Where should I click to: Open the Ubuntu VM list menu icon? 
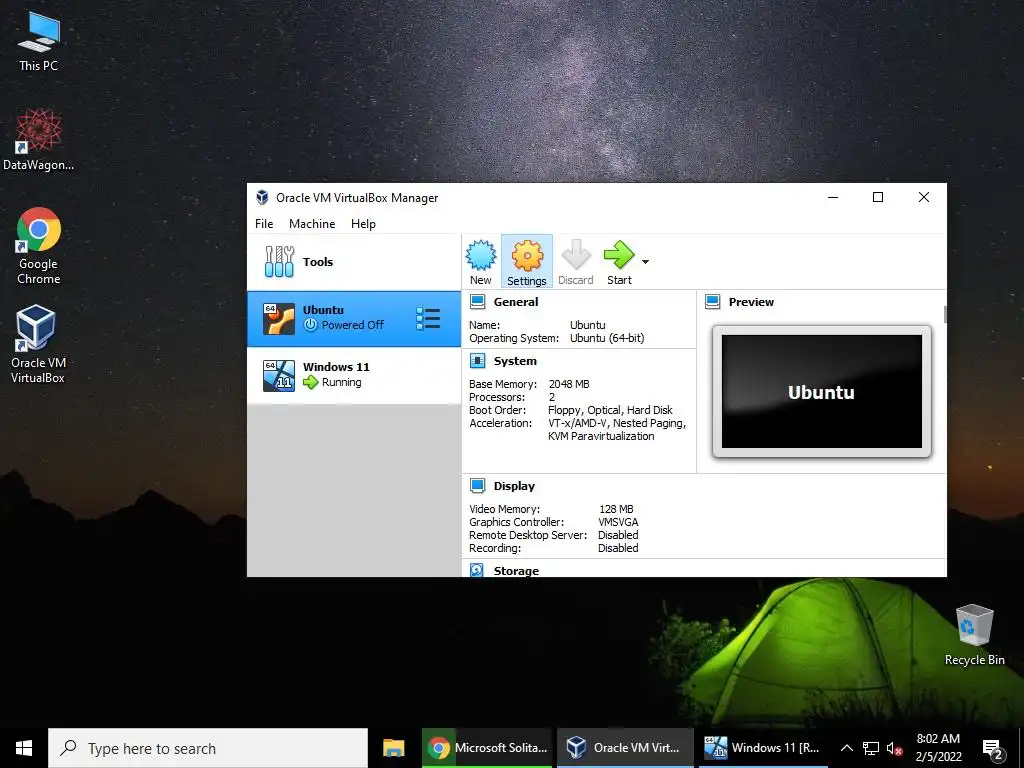coord(428,319)
